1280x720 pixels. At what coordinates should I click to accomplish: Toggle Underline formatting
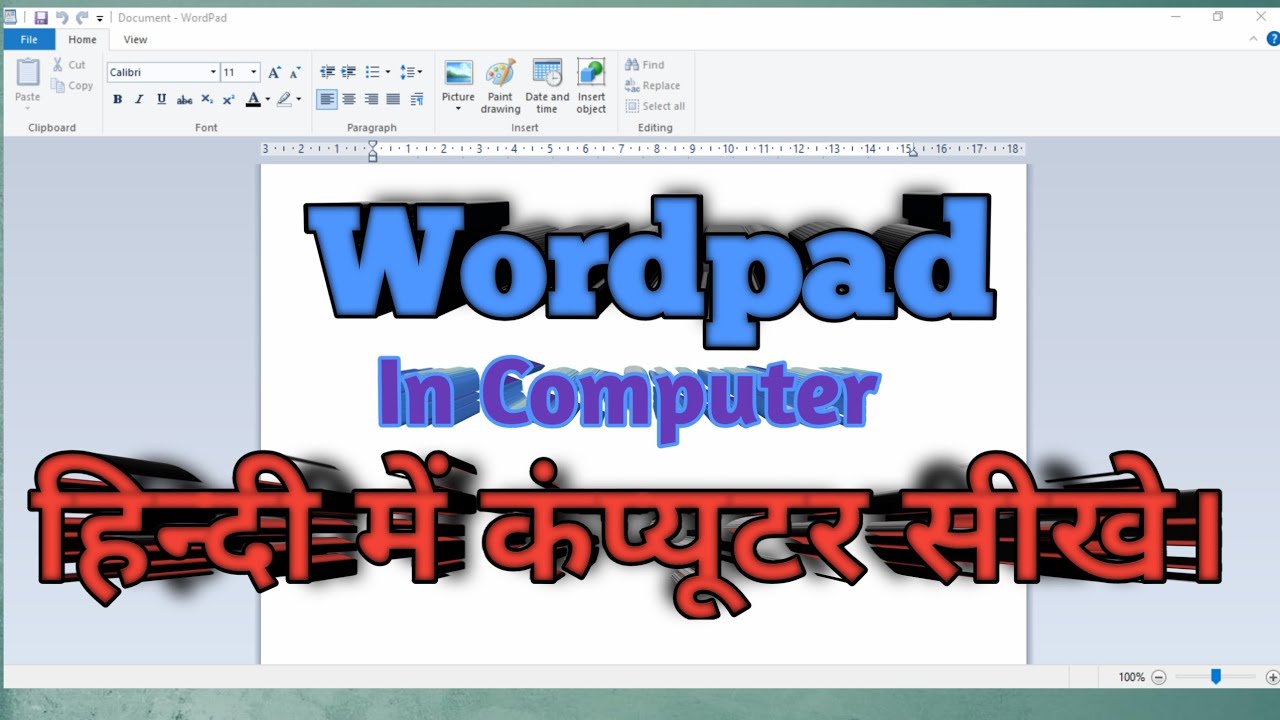pos(161,99)
